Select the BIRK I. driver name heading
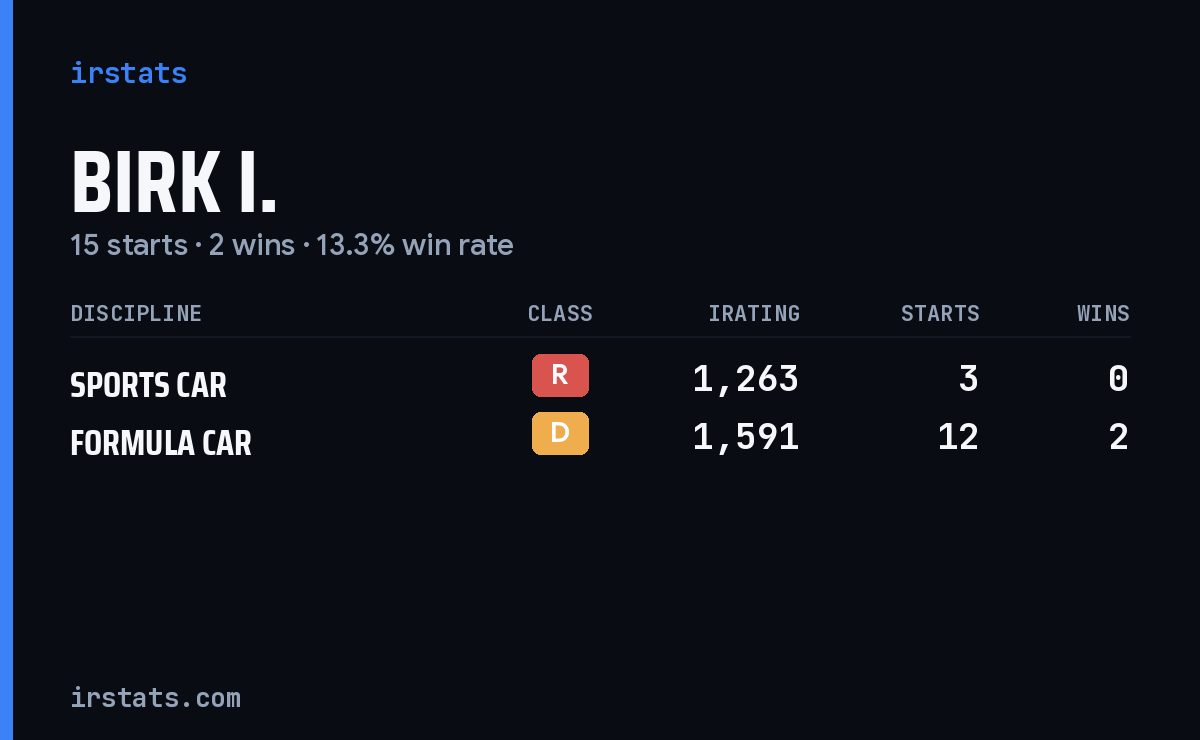The width and height of the screenshot is (1200, 740). (x=173, y=183)
